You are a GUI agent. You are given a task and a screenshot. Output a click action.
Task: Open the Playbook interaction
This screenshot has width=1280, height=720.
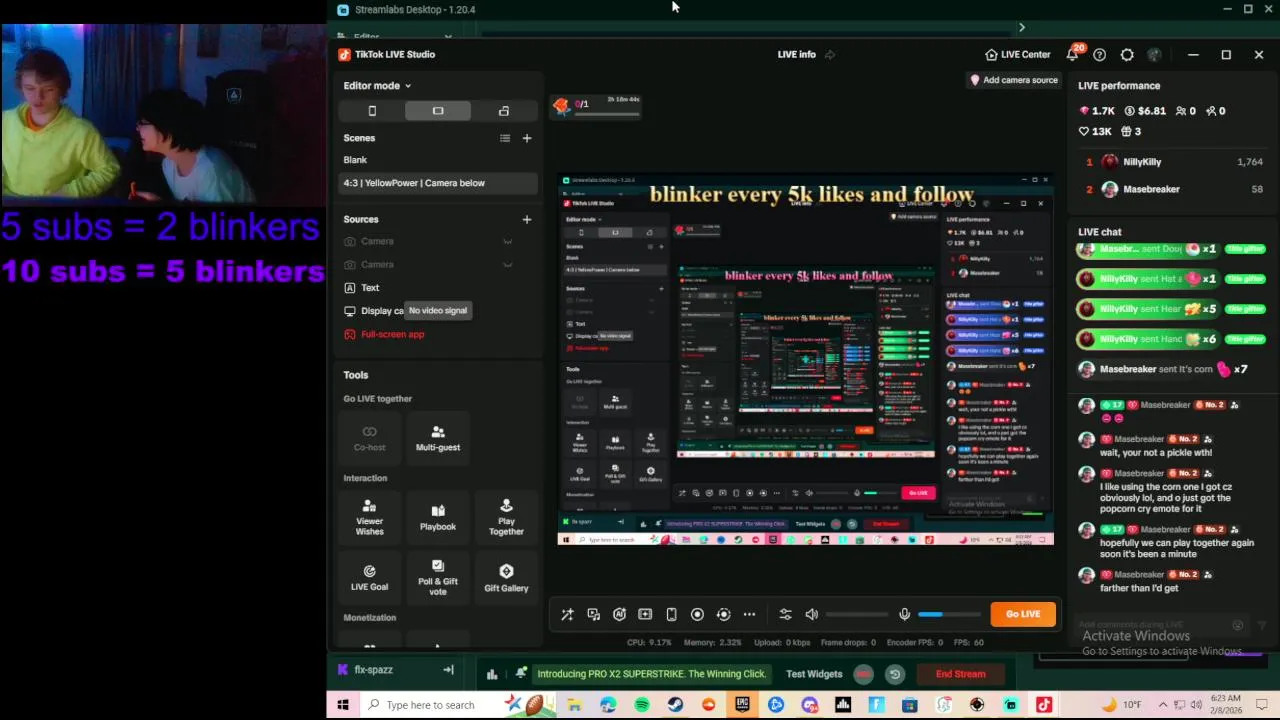pos(438,517)
